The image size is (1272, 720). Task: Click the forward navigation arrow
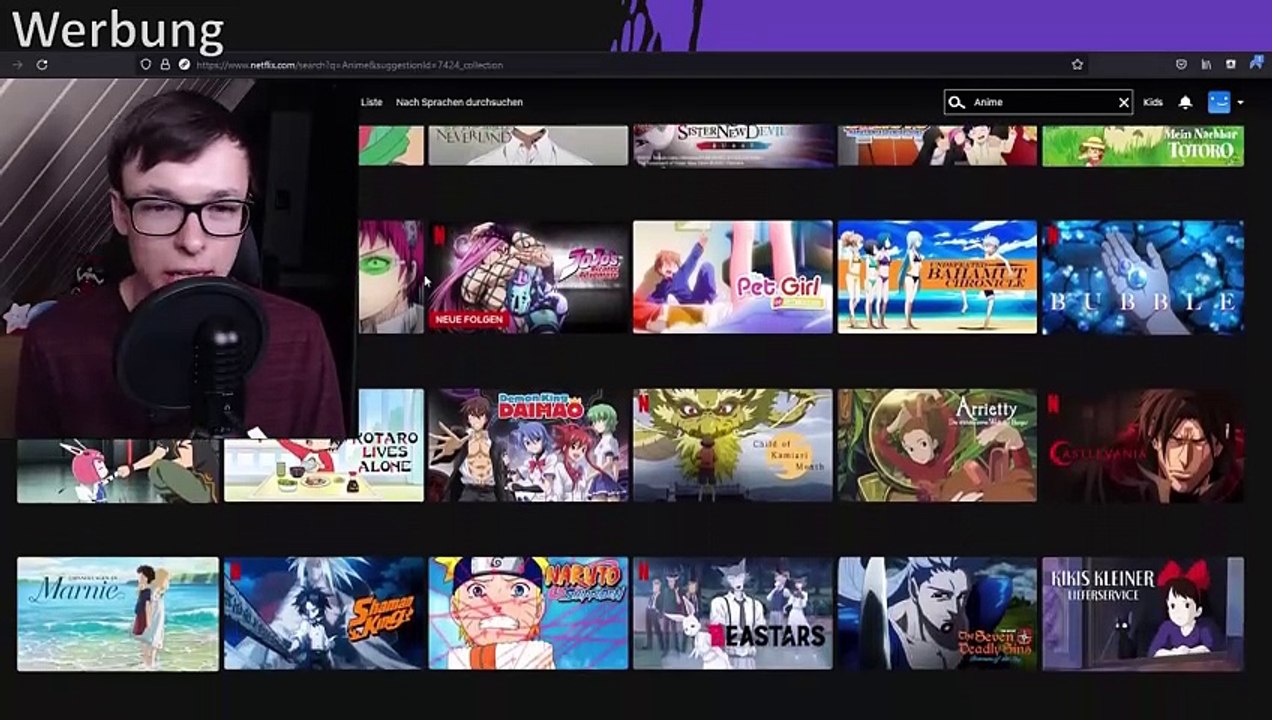(17, 65)
